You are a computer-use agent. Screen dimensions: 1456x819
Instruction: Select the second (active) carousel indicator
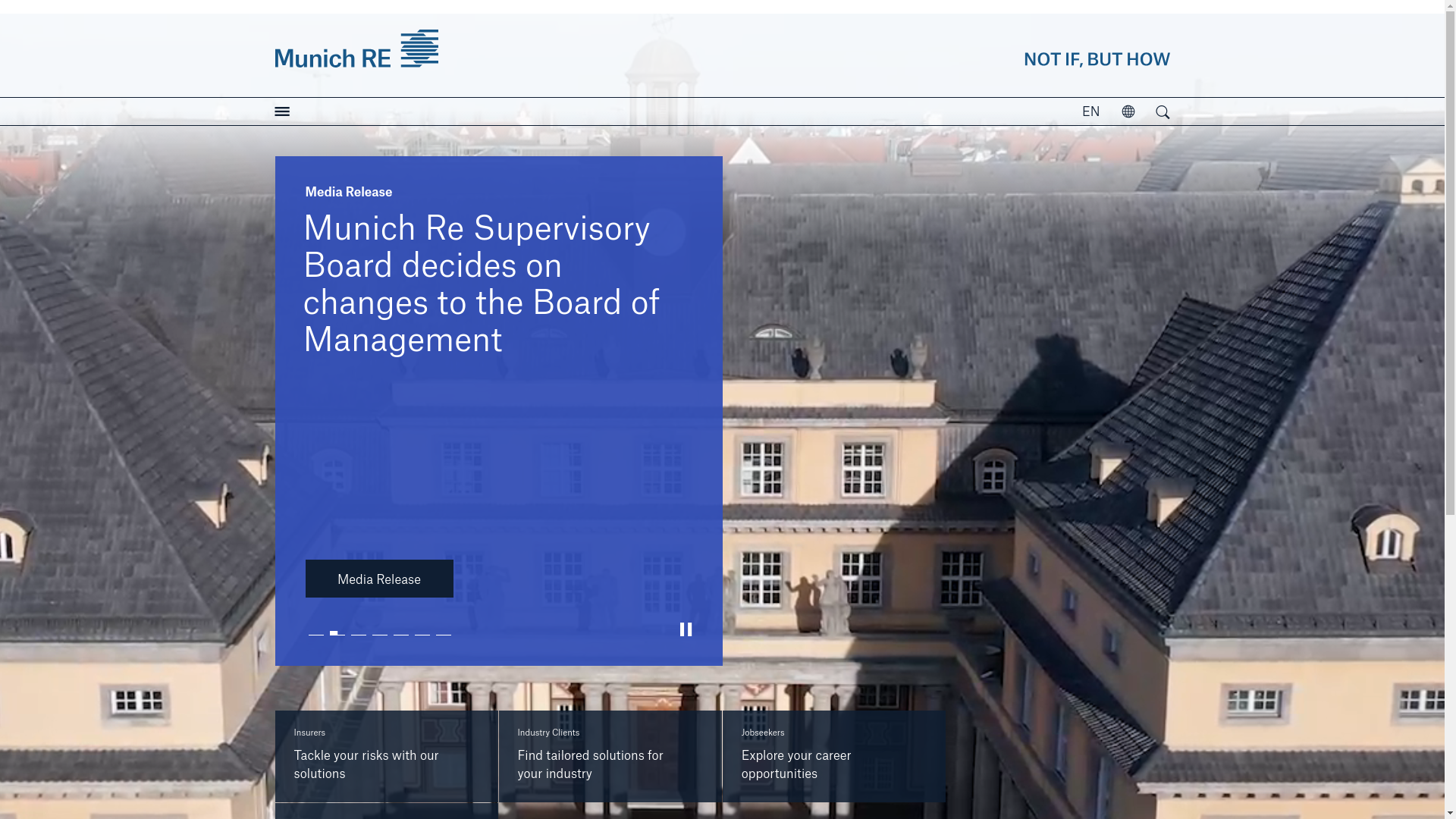click(x=337, y=633)
